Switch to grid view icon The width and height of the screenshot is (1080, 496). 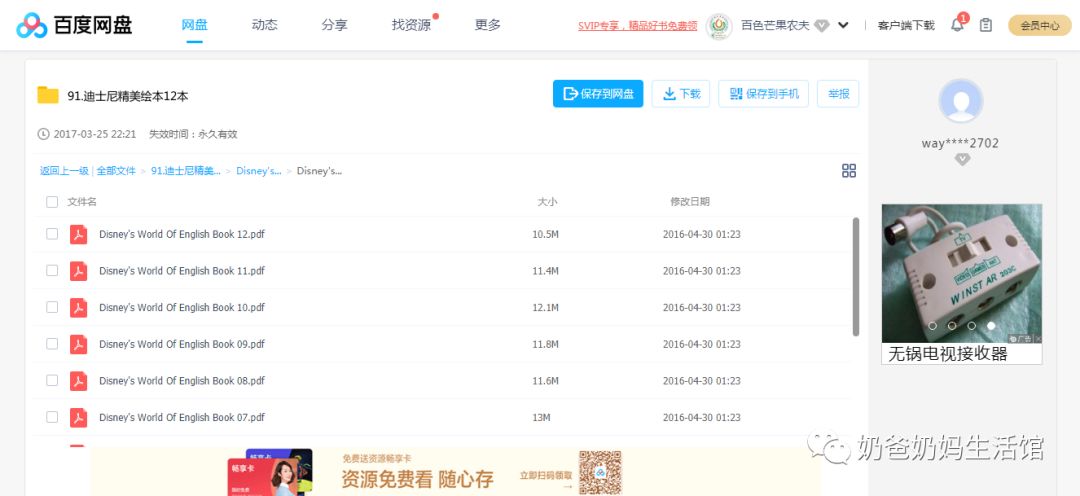click(x=849, y=171)
